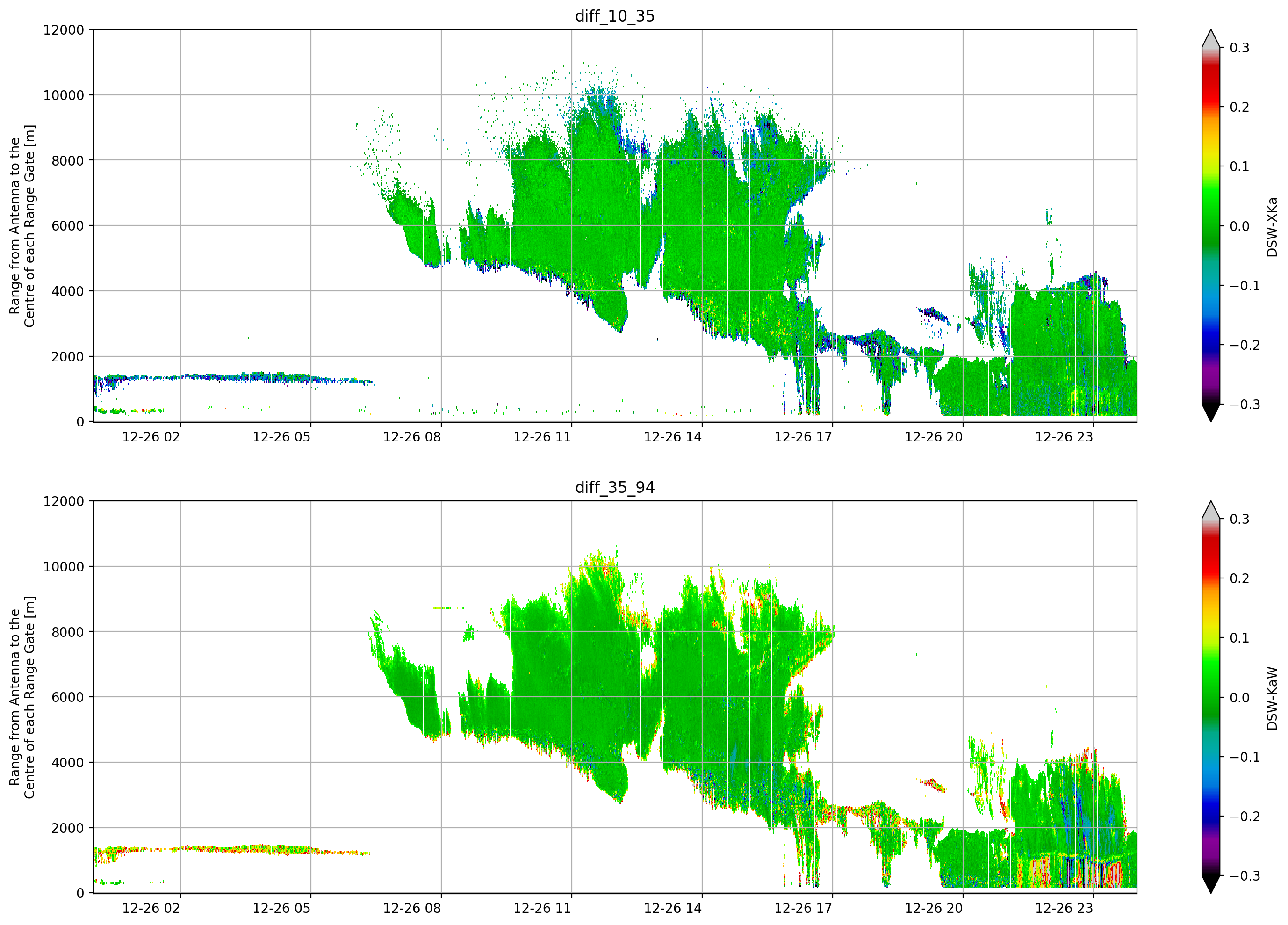Click the 12-26 14 x-axis label, bottom plot

pos(673,909)
